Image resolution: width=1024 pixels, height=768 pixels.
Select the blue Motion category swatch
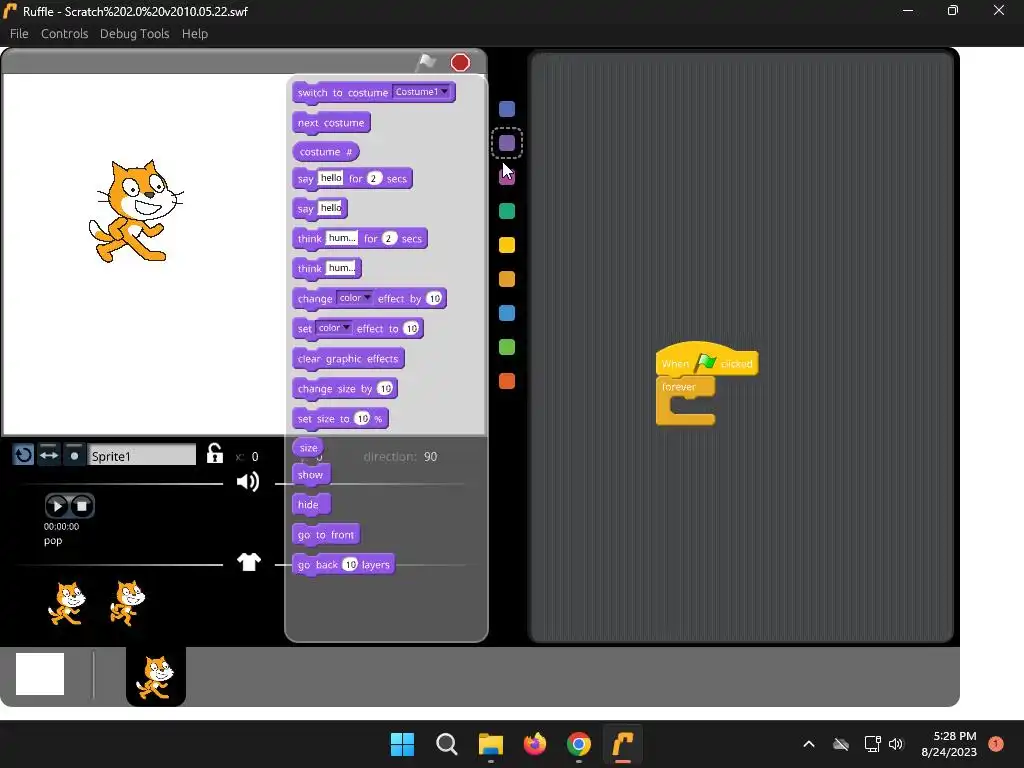[x=507, y=109]
